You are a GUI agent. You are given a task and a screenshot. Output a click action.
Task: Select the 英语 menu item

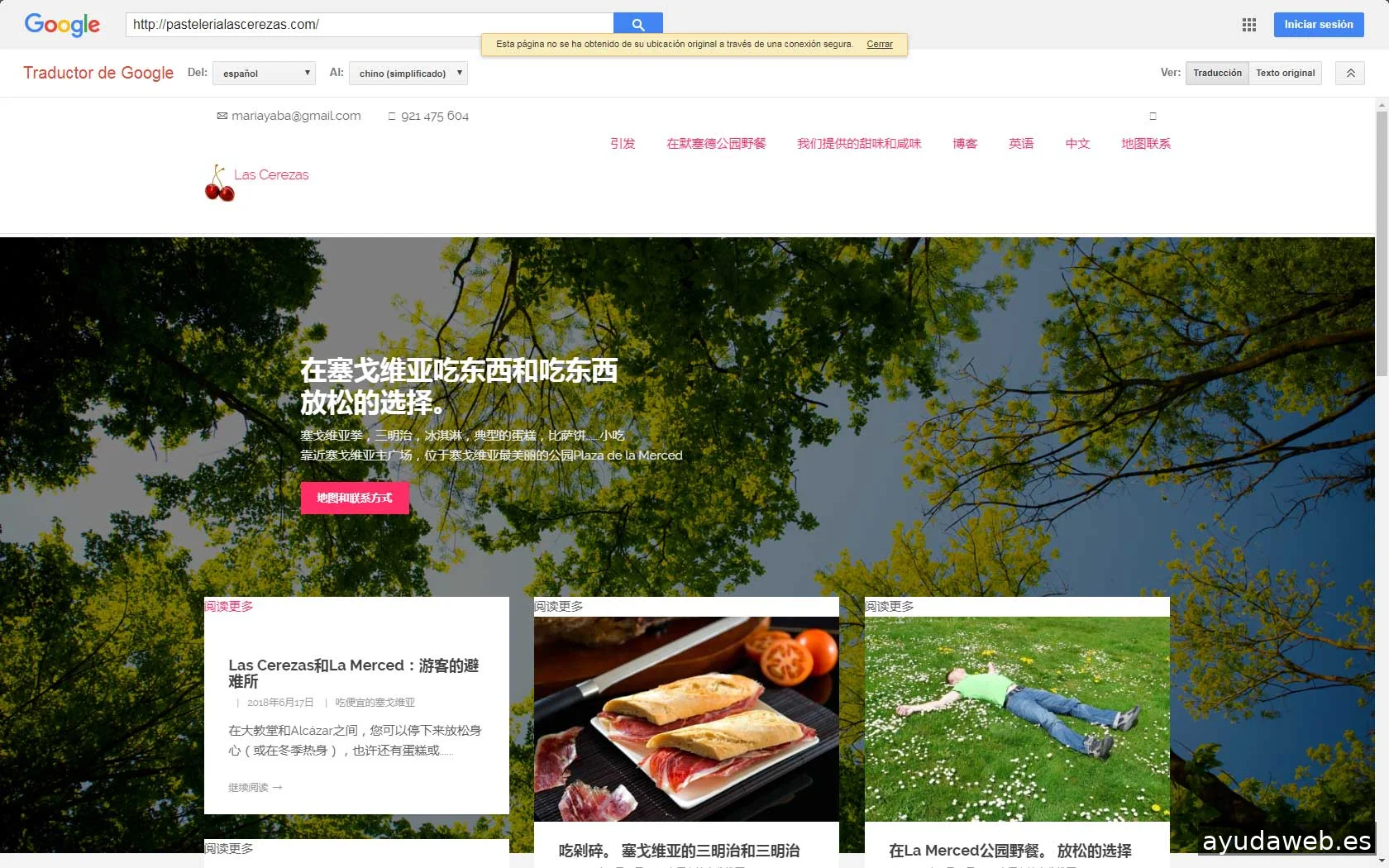pos(1020,144)
